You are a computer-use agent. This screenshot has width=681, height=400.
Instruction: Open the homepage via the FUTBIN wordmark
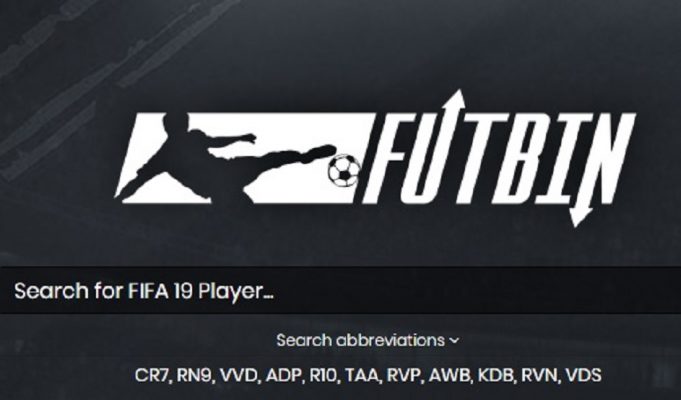click(x=499, y=159)
